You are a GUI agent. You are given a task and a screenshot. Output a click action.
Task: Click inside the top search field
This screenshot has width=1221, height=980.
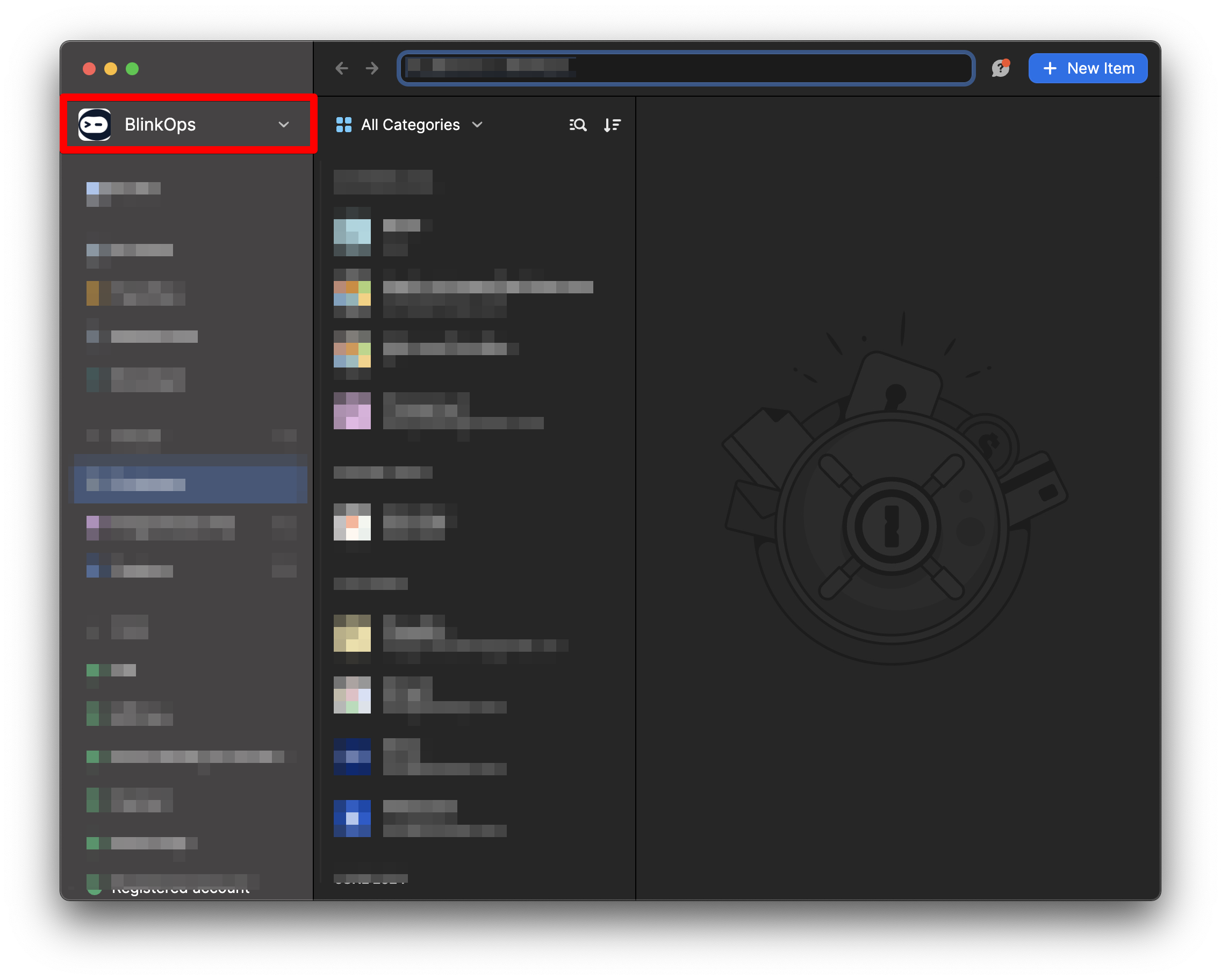point(685,68)
